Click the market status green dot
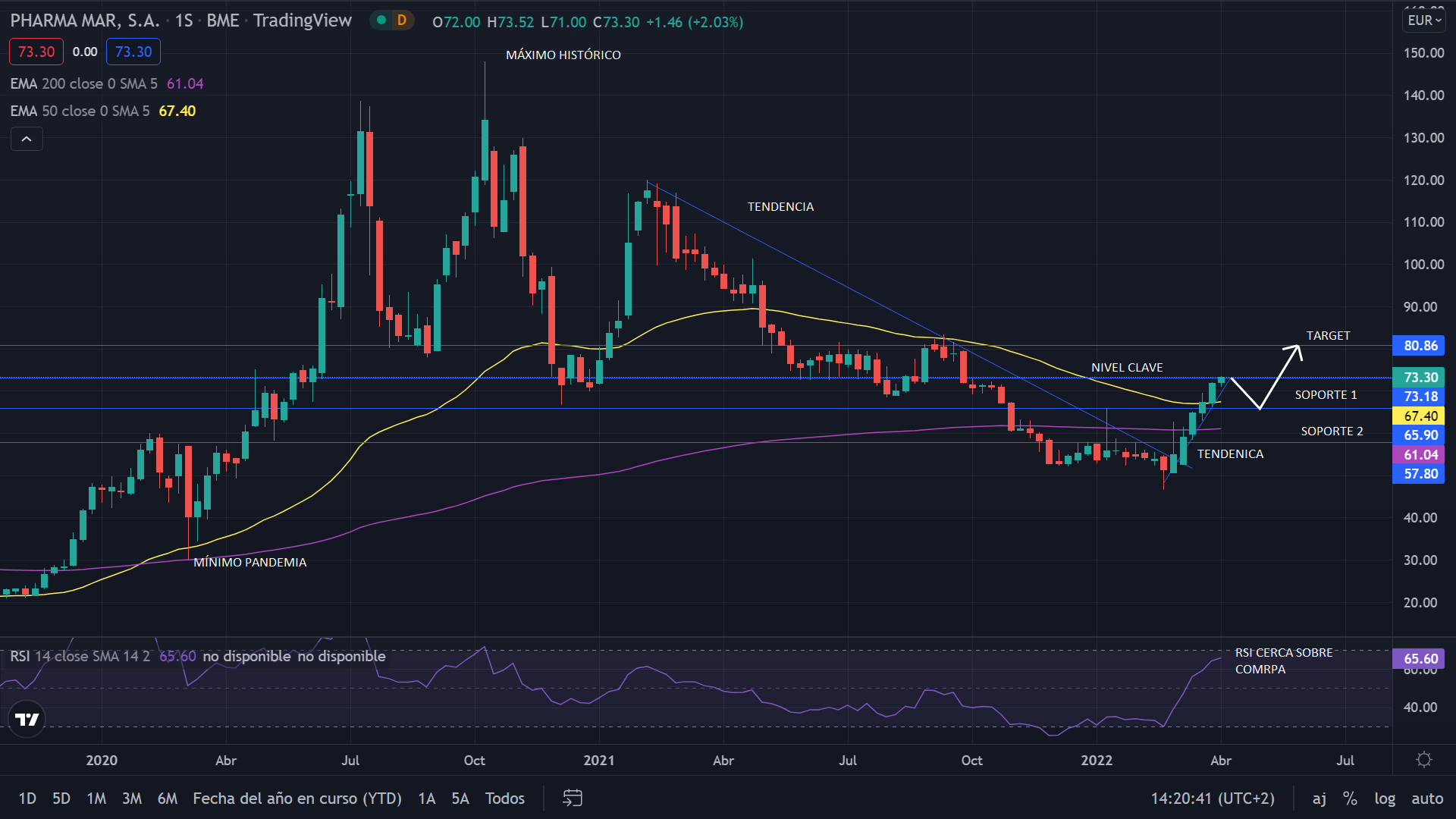This screenshot has width=1456, height=819. (x=381, y=20)
